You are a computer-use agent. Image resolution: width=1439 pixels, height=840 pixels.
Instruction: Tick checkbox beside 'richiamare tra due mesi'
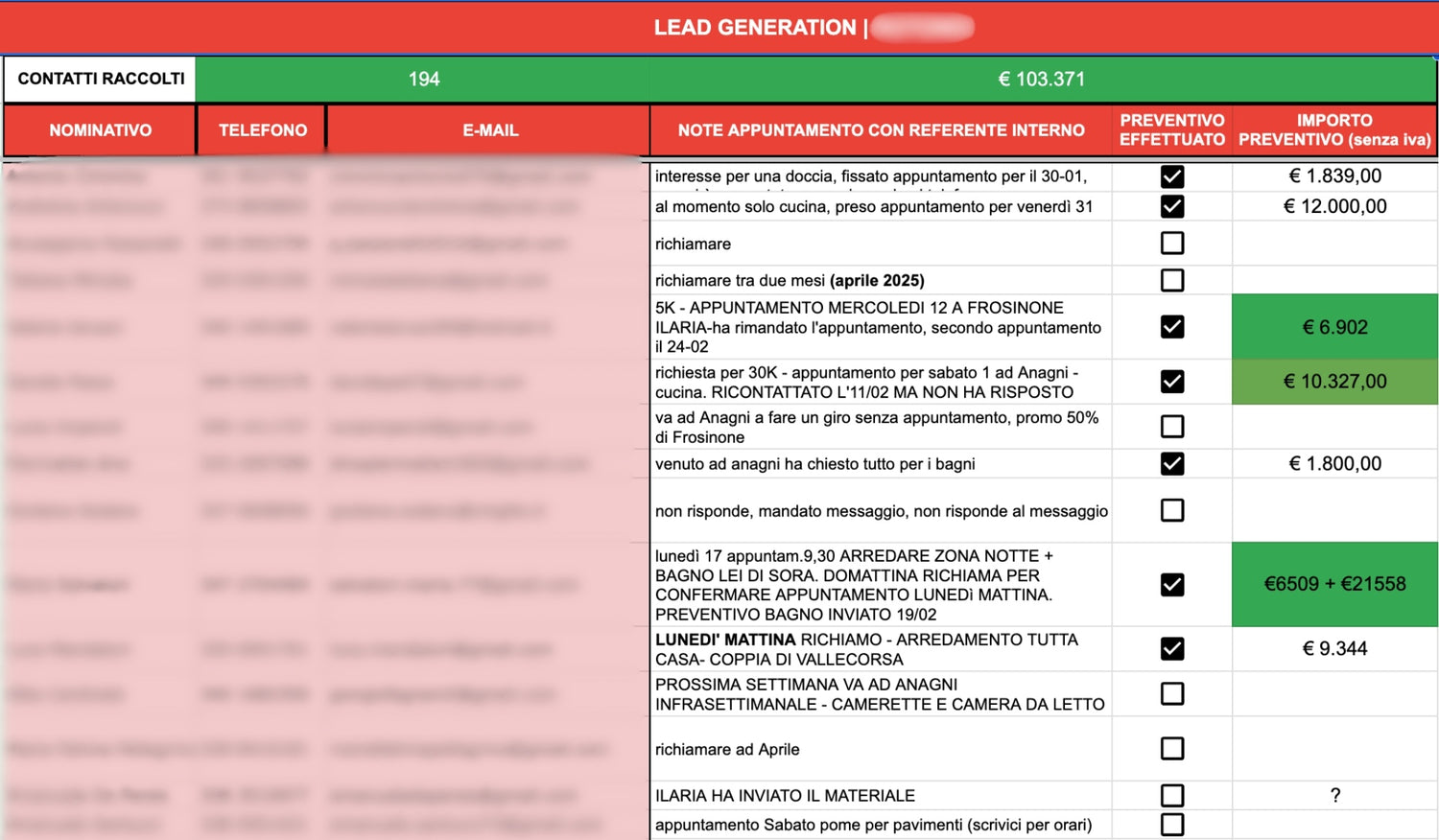pyautogui.click(x=1171, y=280)
